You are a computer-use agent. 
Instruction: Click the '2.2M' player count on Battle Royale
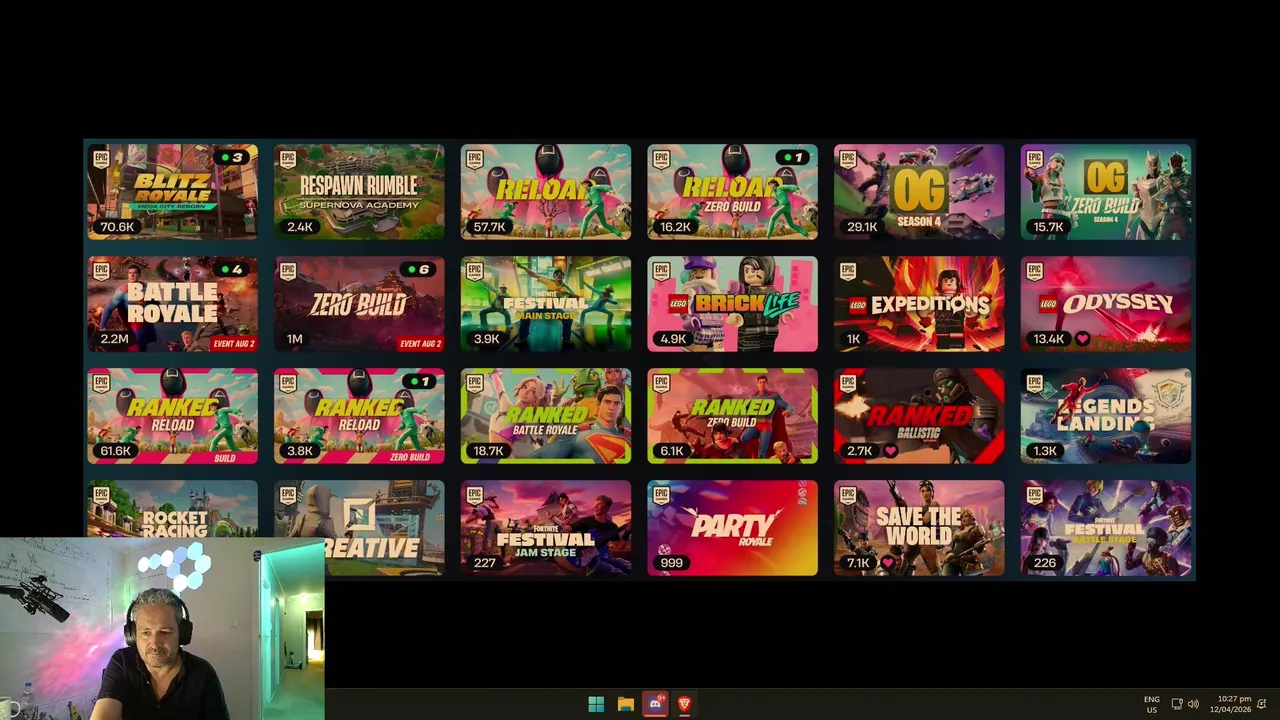point(114,339)
